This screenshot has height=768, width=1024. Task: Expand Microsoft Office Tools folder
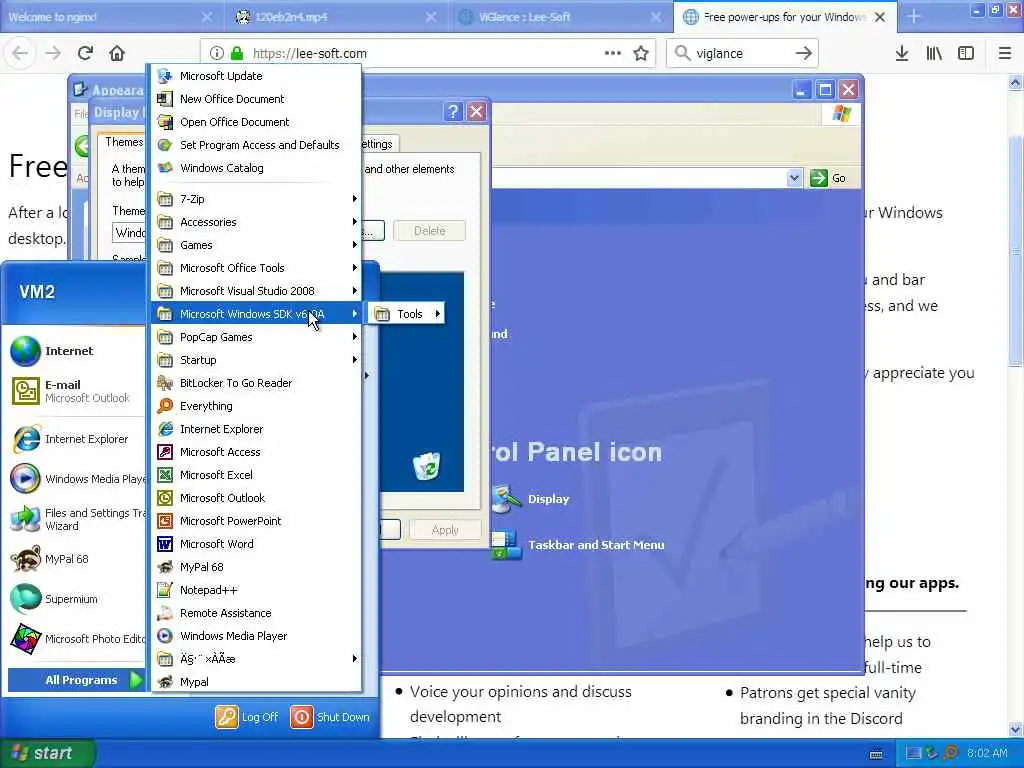256,268
